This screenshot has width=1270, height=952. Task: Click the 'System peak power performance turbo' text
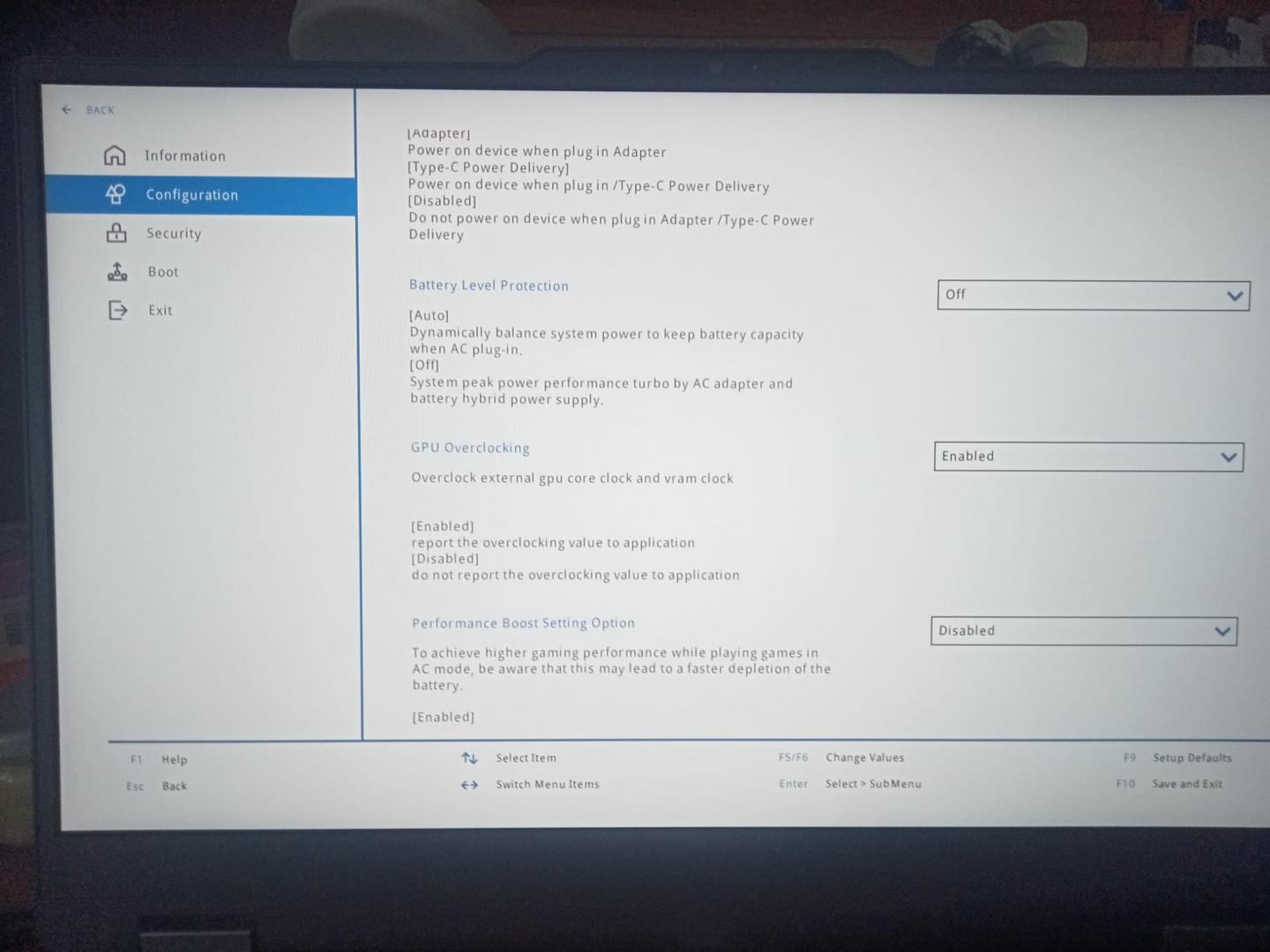[x=601, y=390]
